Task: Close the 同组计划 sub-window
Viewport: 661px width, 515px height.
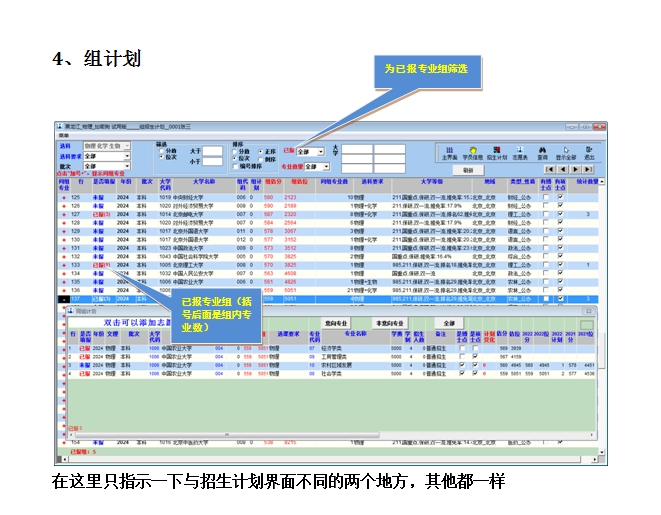Action: pyautogui.click(x=588, y=311)
